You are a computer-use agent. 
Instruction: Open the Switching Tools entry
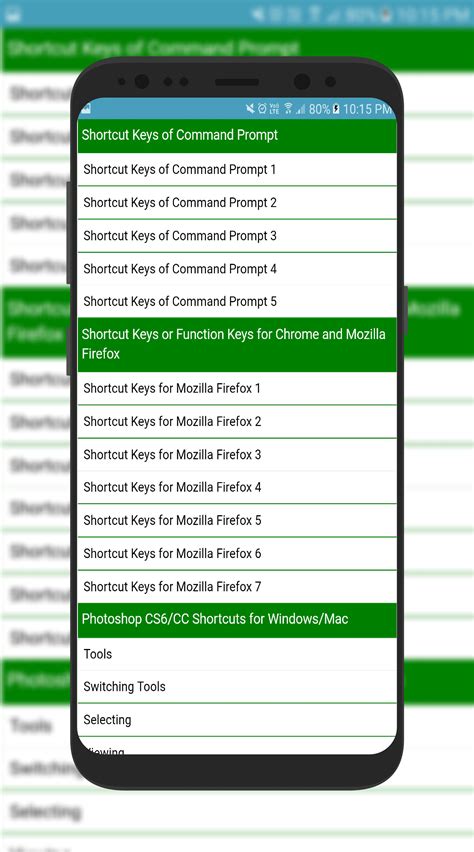[x=237, y=687]
